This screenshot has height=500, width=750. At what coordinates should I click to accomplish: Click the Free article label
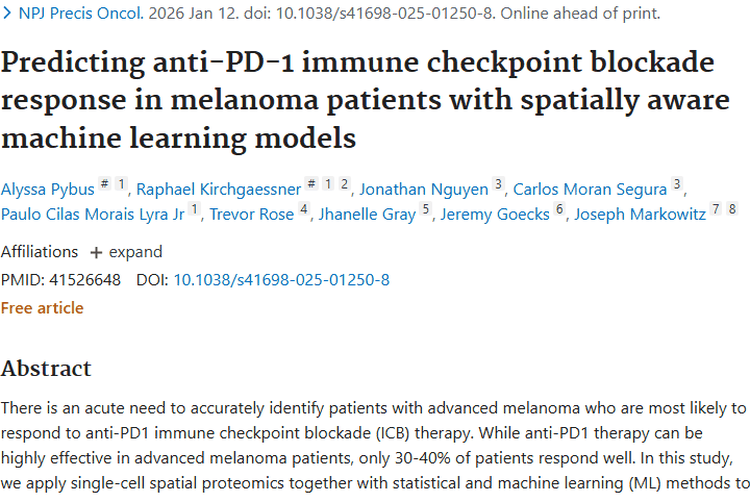pos(42,308)
